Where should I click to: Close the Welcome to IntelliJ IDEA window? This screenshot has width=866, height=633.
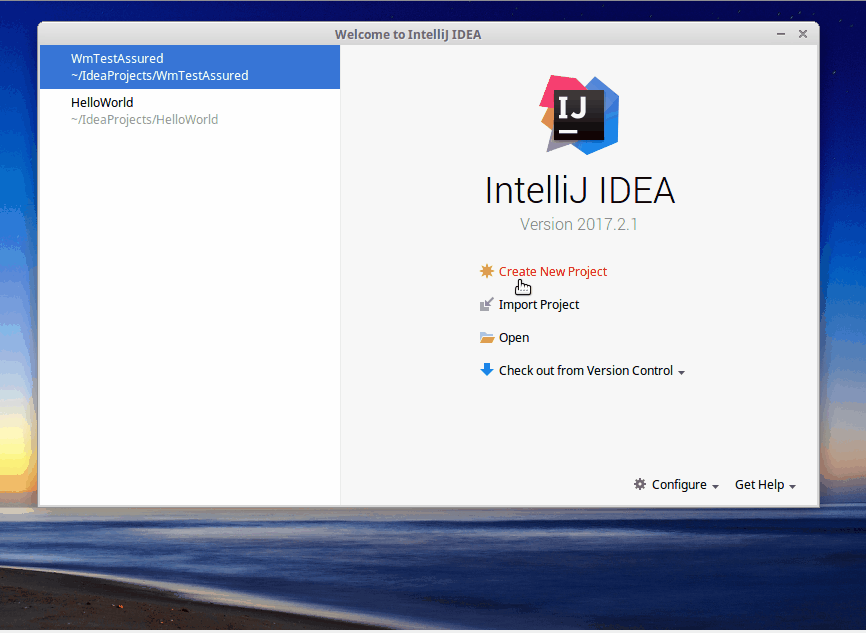803,34
